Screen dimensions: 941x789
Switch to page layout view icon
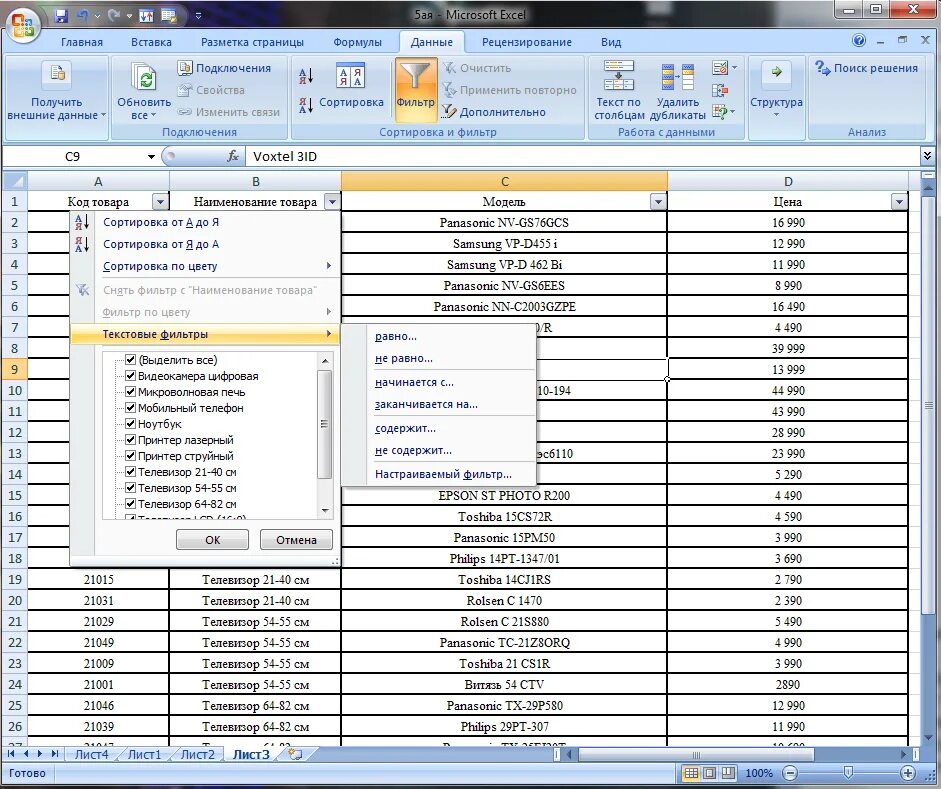(x=709, y=773)
